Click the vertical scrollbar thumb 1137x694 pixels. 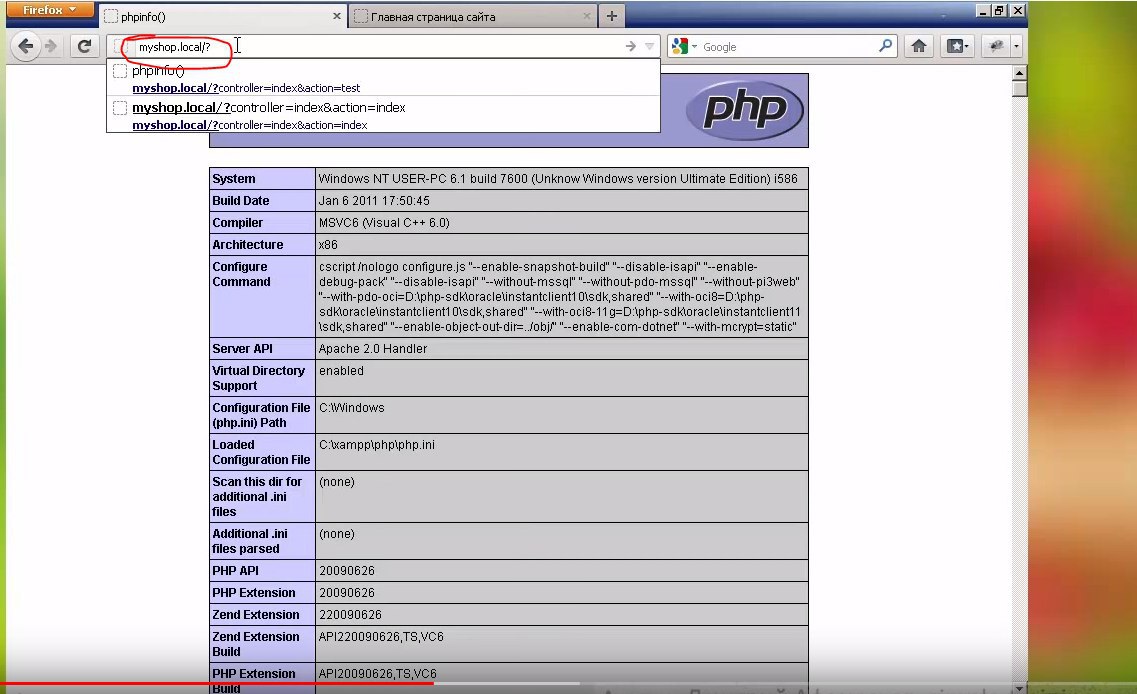[x=1020, y=88]
